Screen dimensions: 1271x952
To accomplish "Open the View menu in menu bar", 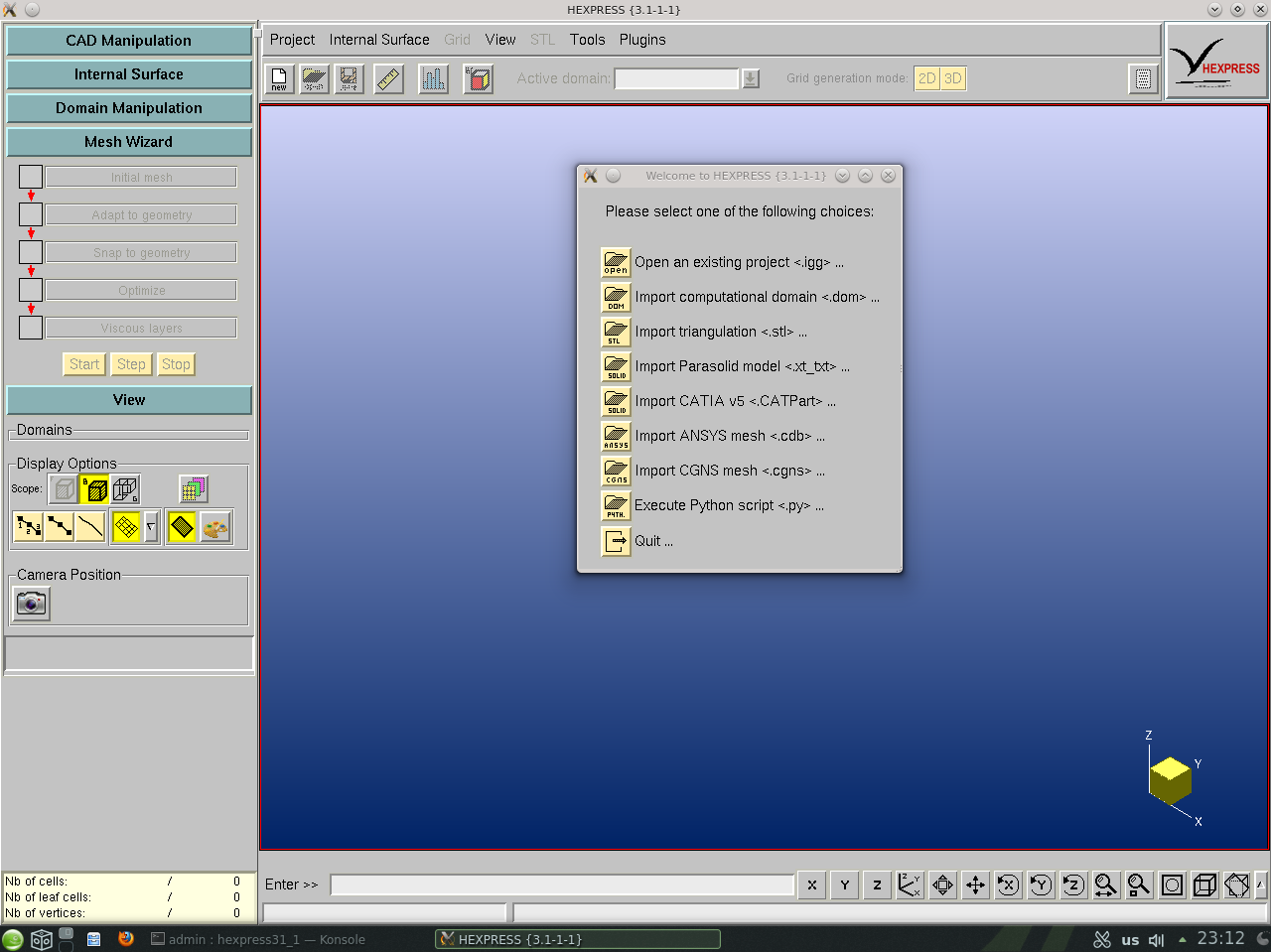I will click(500, 40).
